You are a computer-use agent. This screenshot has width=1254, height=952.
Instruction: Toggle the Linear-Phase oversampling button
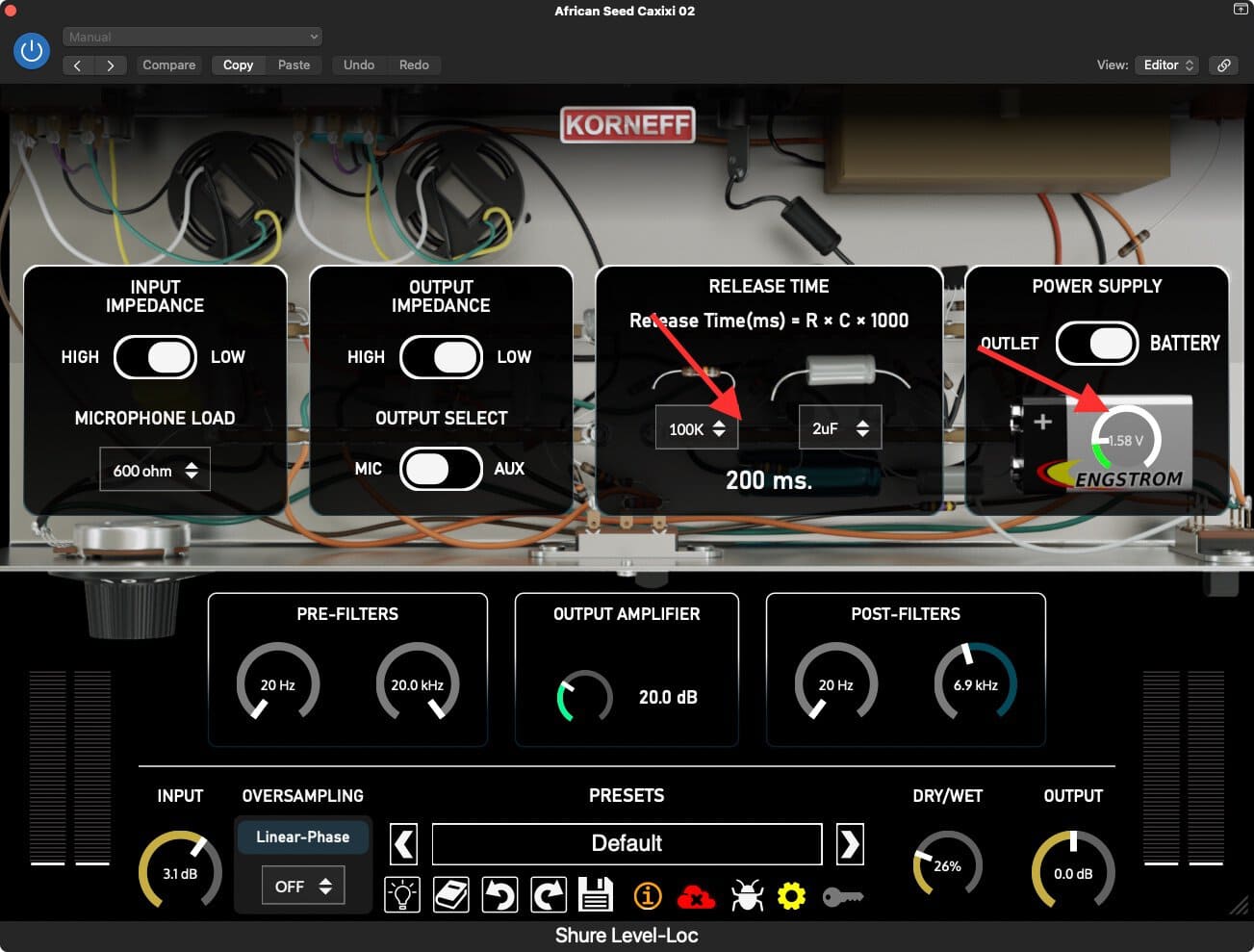(302, 836)
